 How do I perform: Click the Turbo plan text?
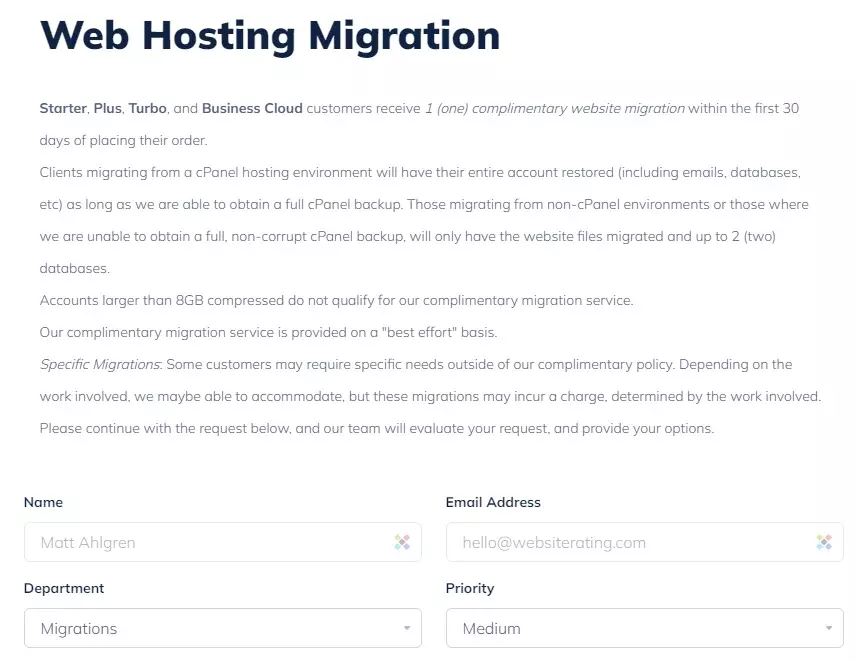click(148, 108)
